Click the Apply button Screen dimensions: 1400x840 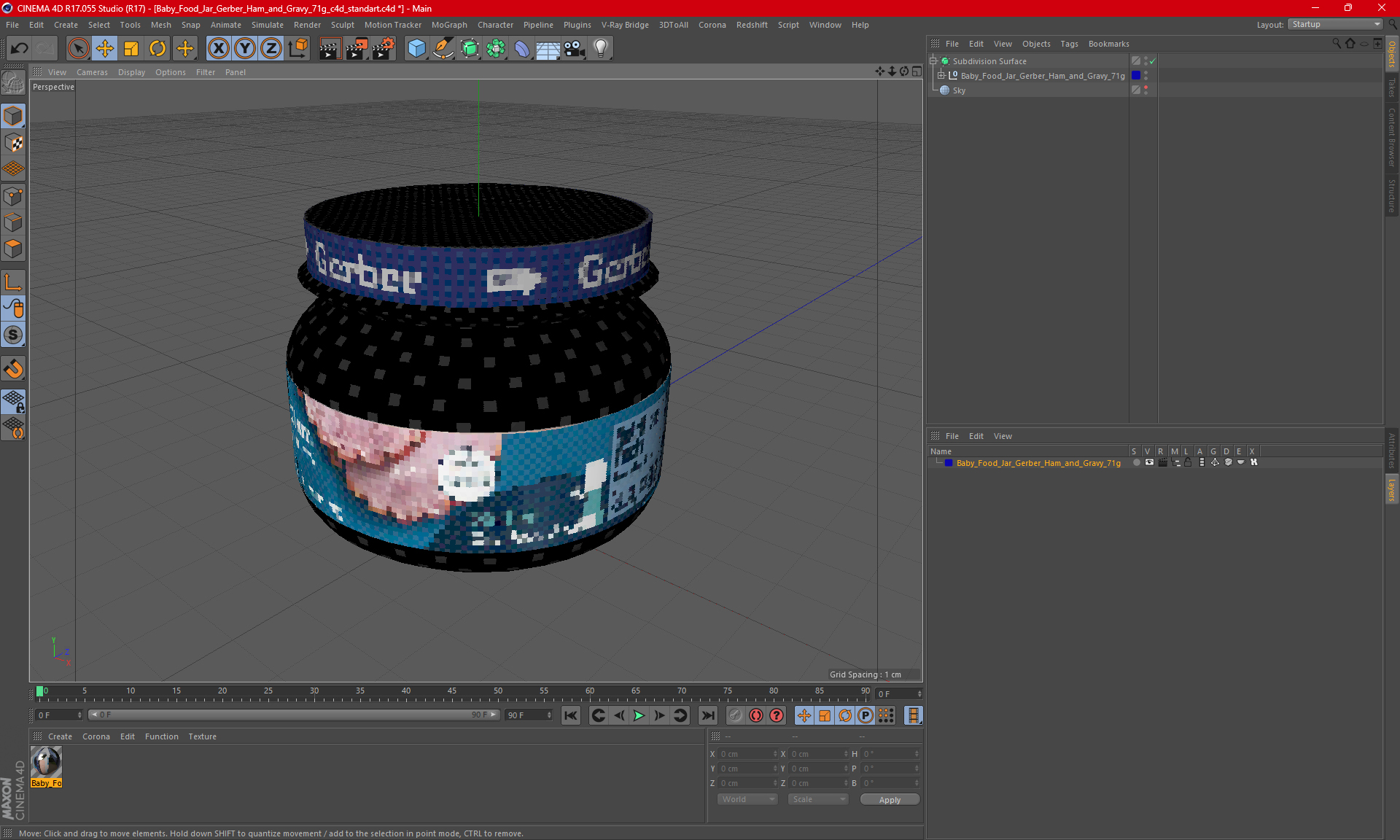(890, 800)
